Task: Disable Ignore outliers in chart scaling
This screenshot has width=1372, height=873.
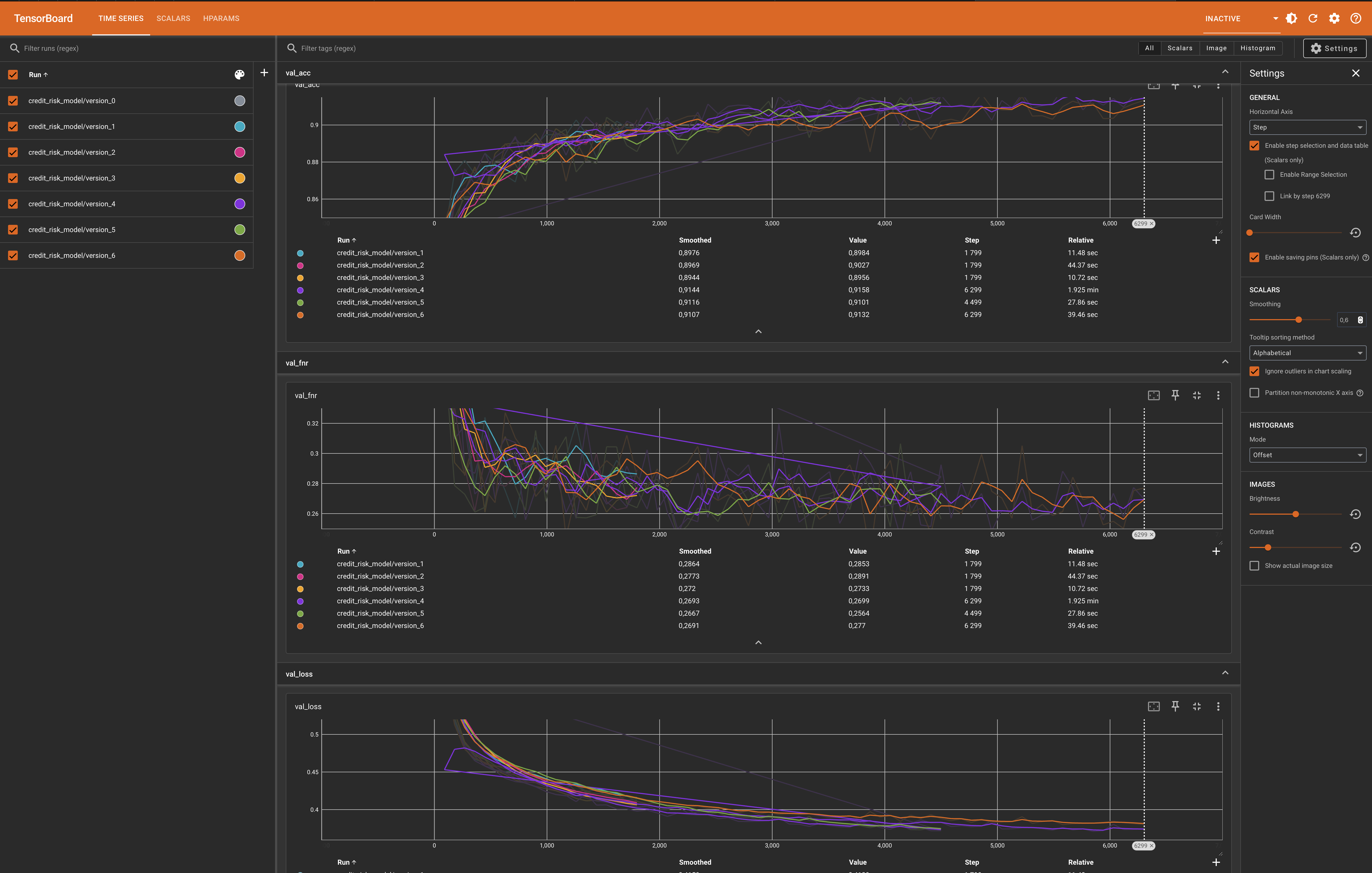Action: click(1254, 371)
